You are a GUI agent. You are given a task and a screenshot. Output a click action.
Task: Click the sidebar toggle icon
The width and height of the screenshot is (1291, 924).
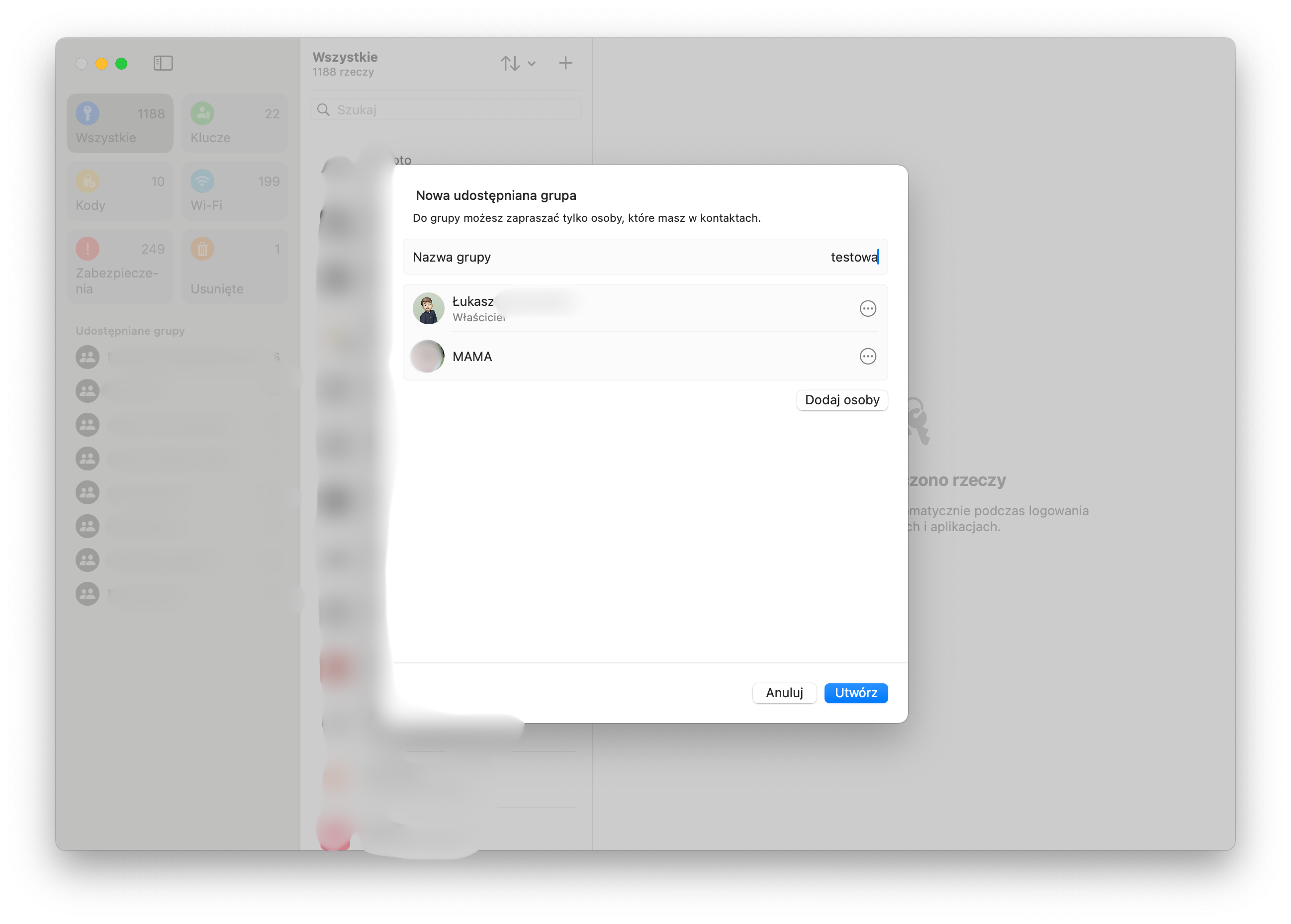click(x=163, y=63)
